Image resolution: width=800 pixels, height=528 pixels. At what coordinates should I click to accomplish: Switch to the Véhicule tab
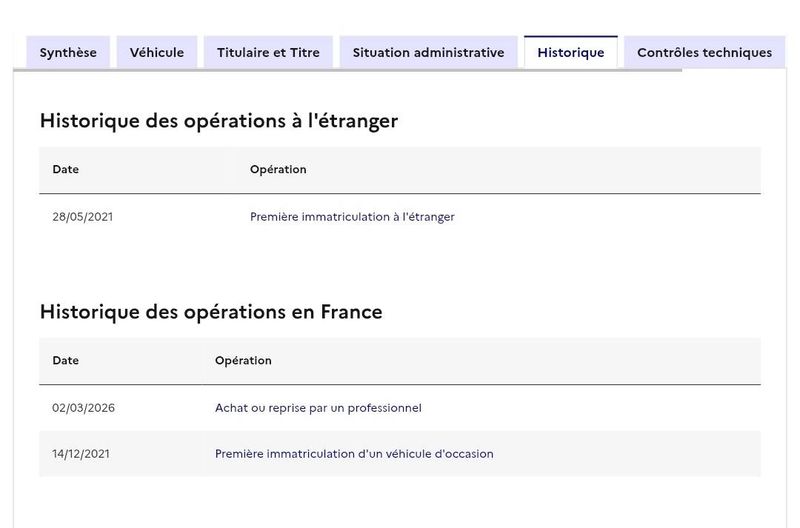click(x=157, y=52)
